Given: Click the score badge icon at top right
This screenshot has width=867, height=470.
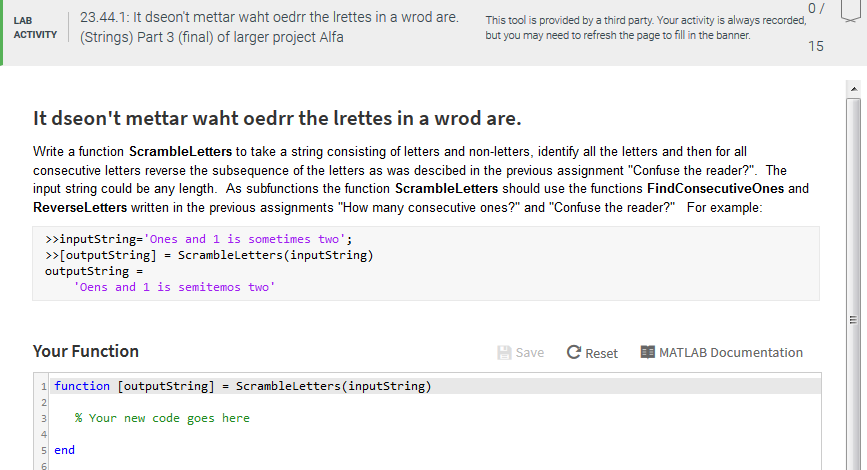Looking at the screenshot, I should [x=851, y=11].
